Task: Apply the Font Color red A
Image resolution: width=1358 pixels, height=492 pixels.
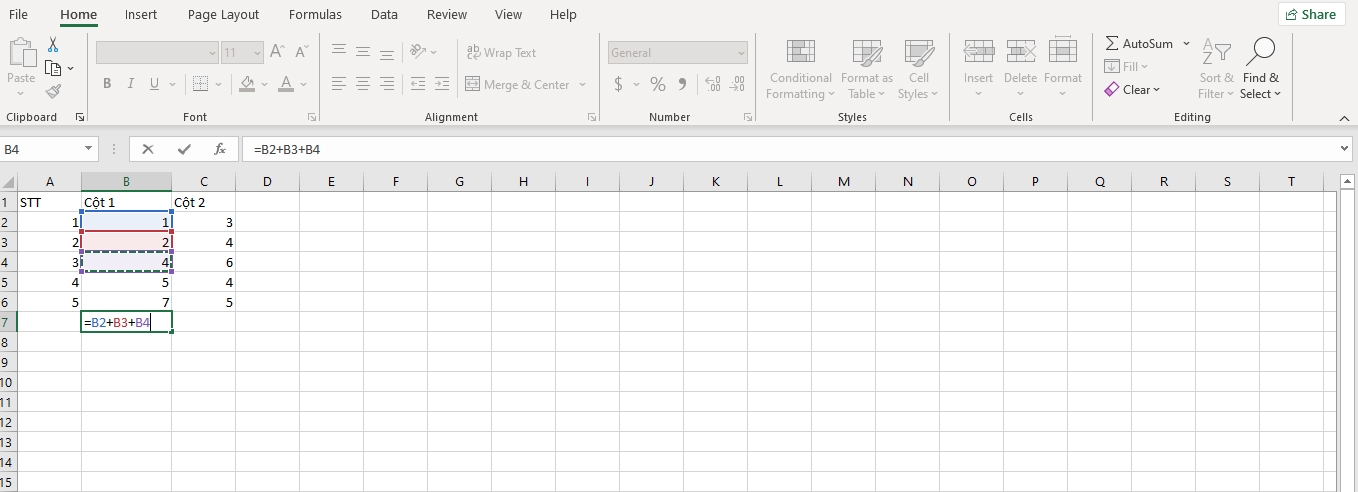Action: pyautogui.click(x=286, y=84)
